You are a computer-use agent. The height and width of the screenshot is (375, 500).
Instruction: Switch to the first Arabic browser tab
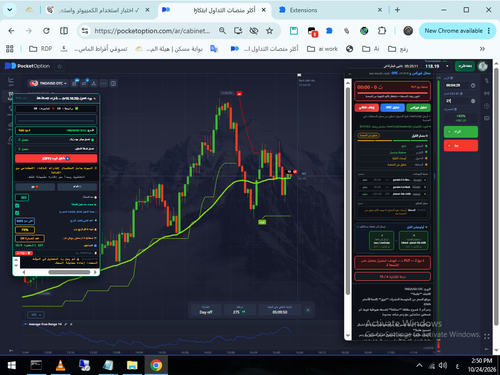[x=97, y=10]
